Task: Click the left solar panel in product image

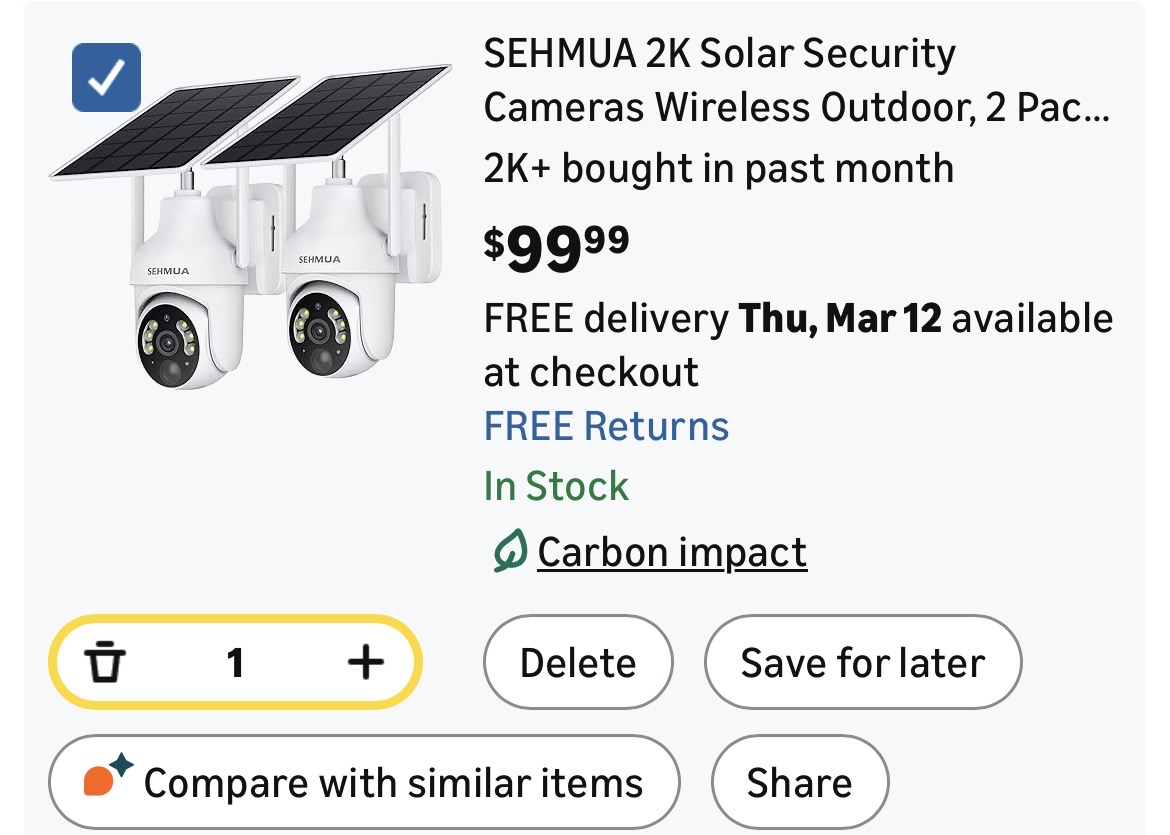Action: point(175,125)
